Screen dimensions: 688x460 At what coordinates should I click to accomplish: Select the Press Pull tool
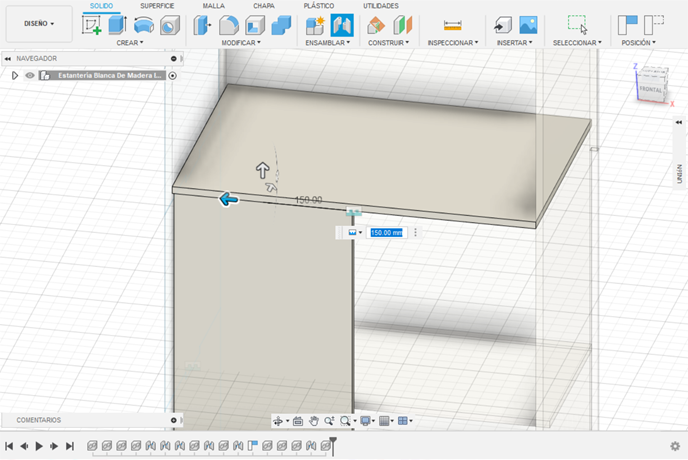(x=202, y=25)
